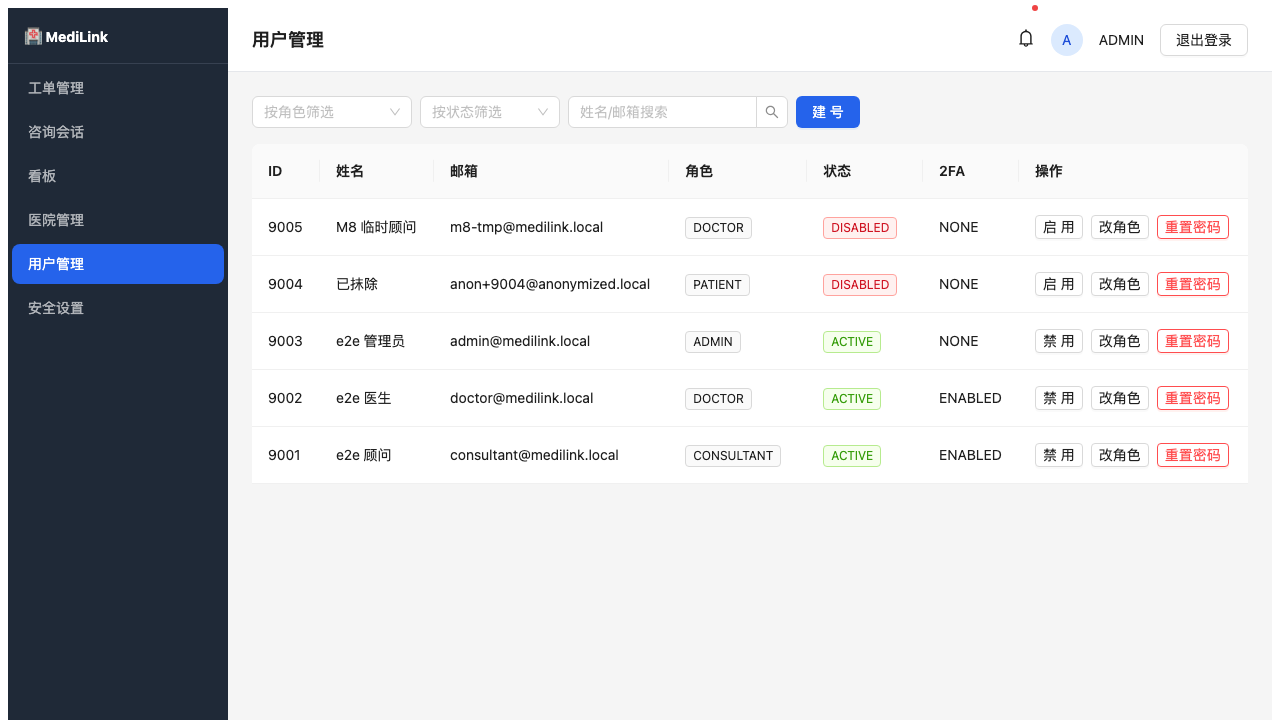This screenshot has width=1280, height=720.
Task: Reset password for e2e 管理员
Action: [1193, 341]
